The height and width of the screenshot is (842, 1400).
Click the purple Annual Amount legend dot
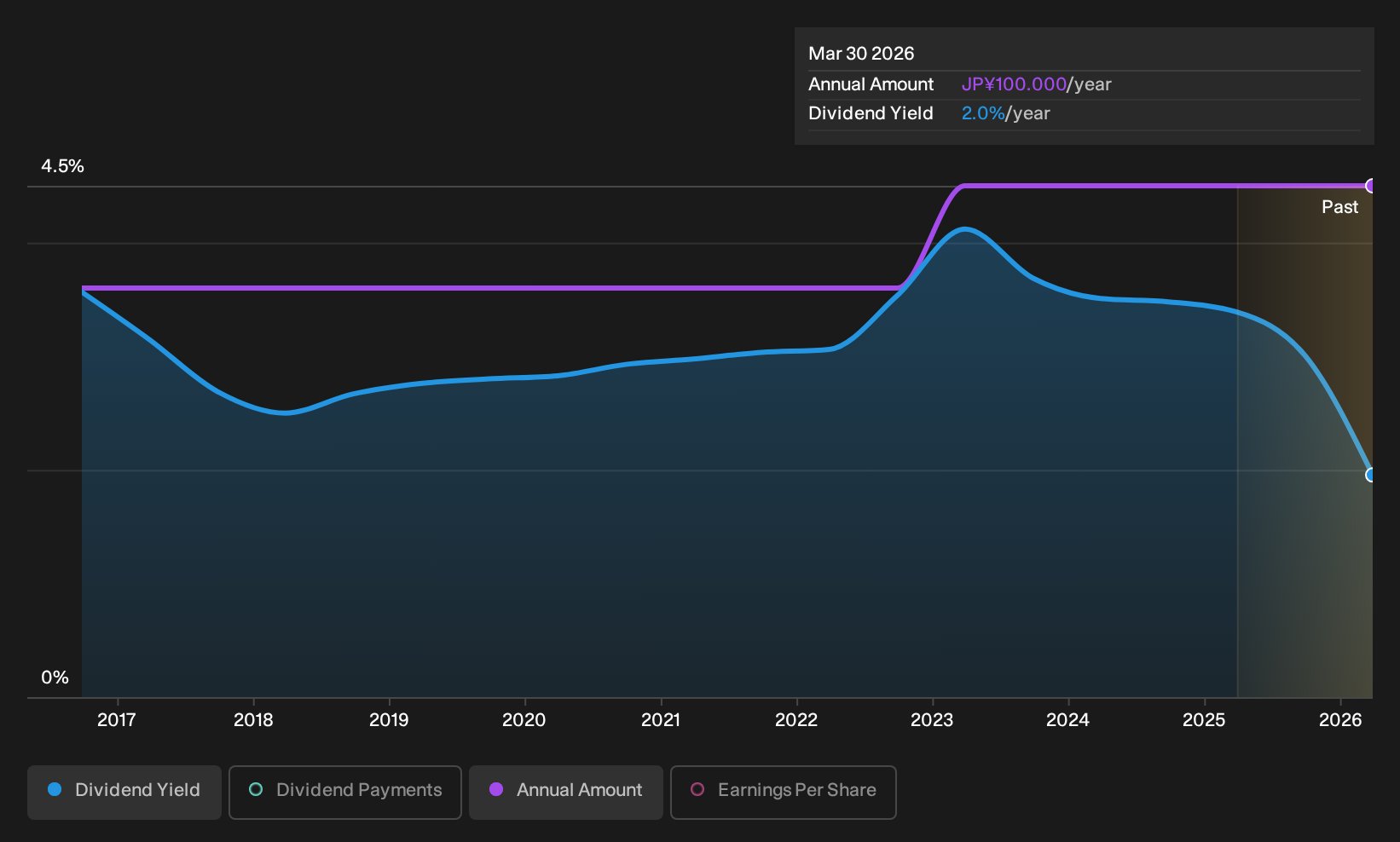pos(496,790)
